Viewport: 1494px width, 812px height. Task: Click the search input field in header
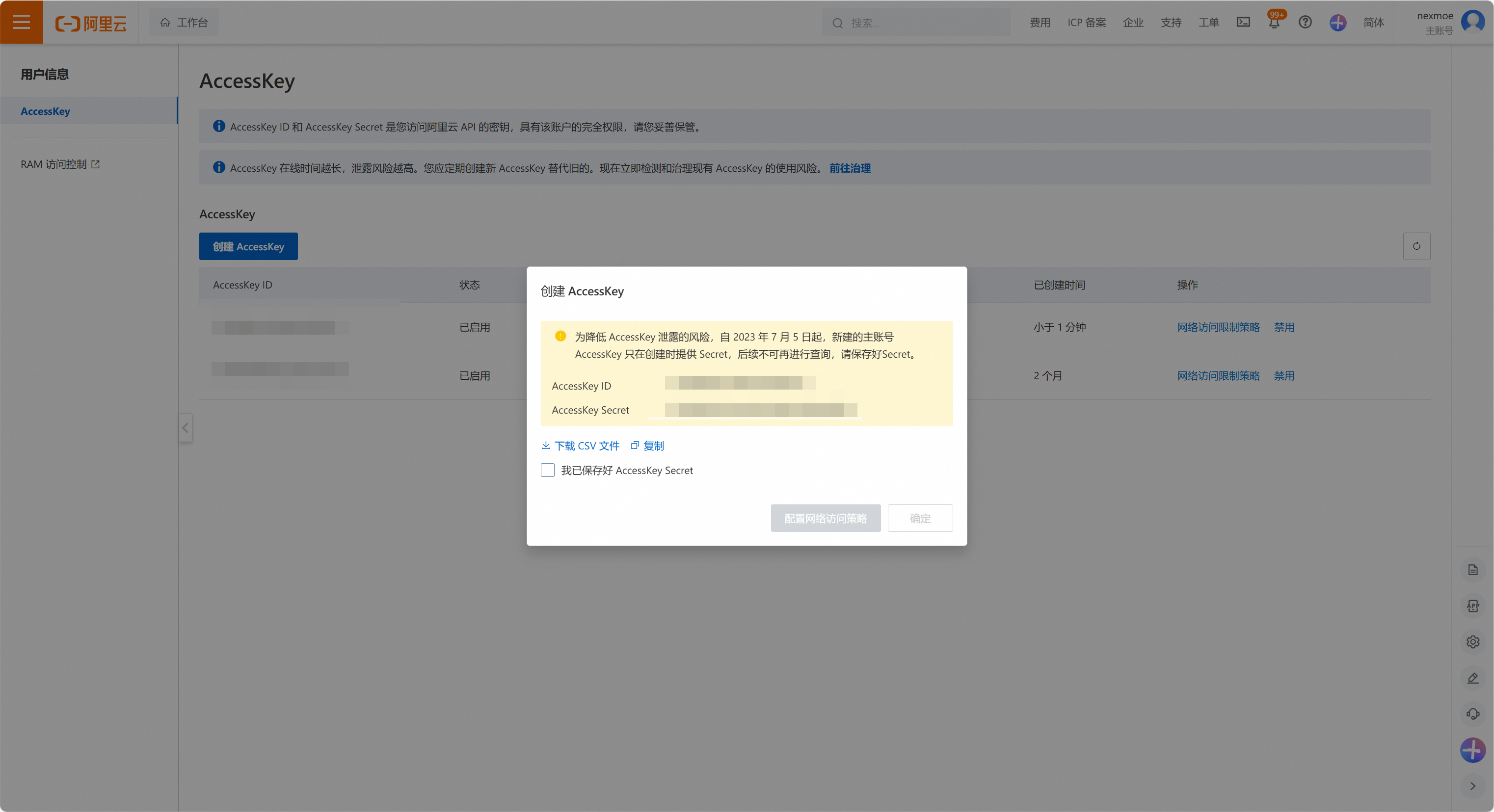click(x=922, y=23)
